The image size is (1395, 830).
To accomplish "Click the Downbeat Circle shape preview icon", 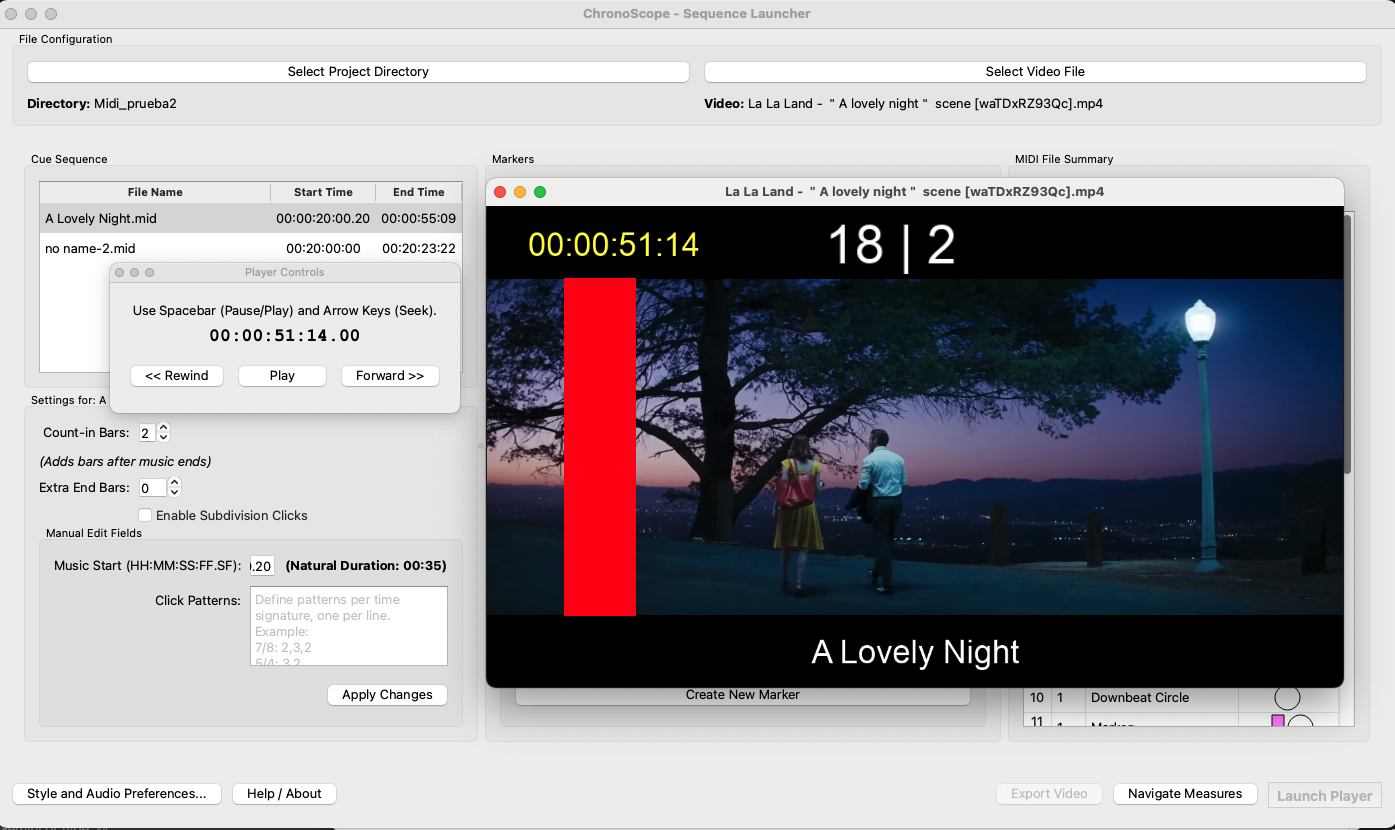I will [x=1286, y=698].
